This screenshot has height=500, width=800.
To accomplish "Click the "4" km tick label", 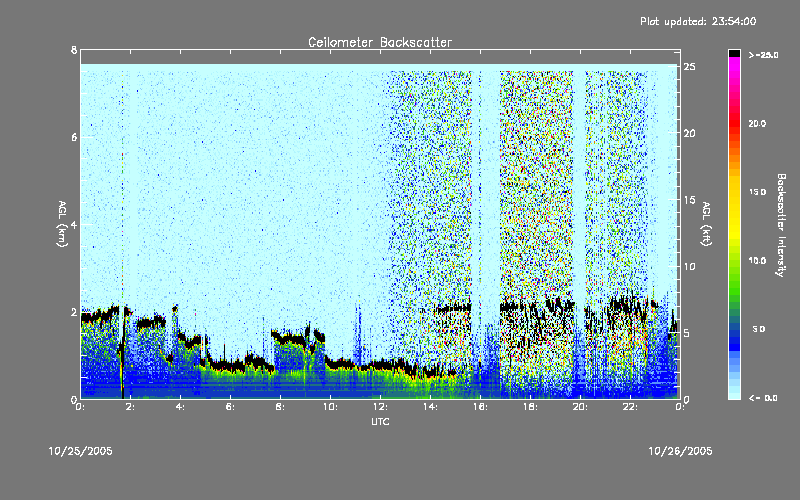I will 74,224.
